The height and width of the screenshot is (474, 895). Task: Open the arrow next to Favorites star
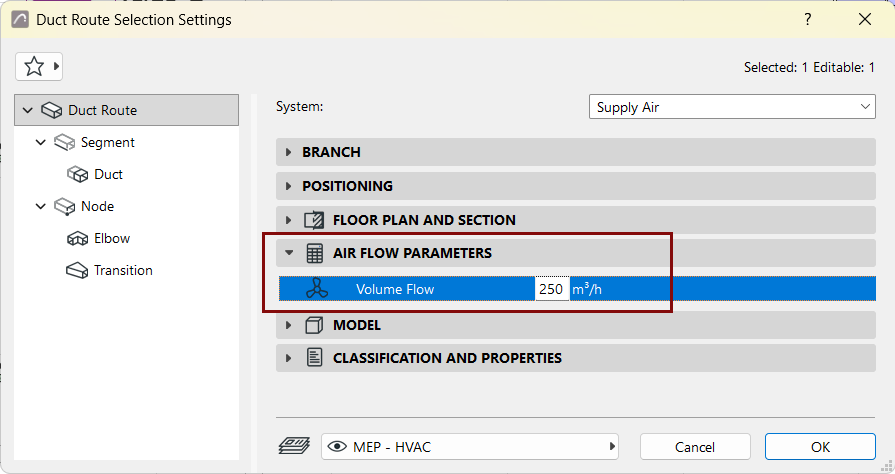click(x=56, y=66)
